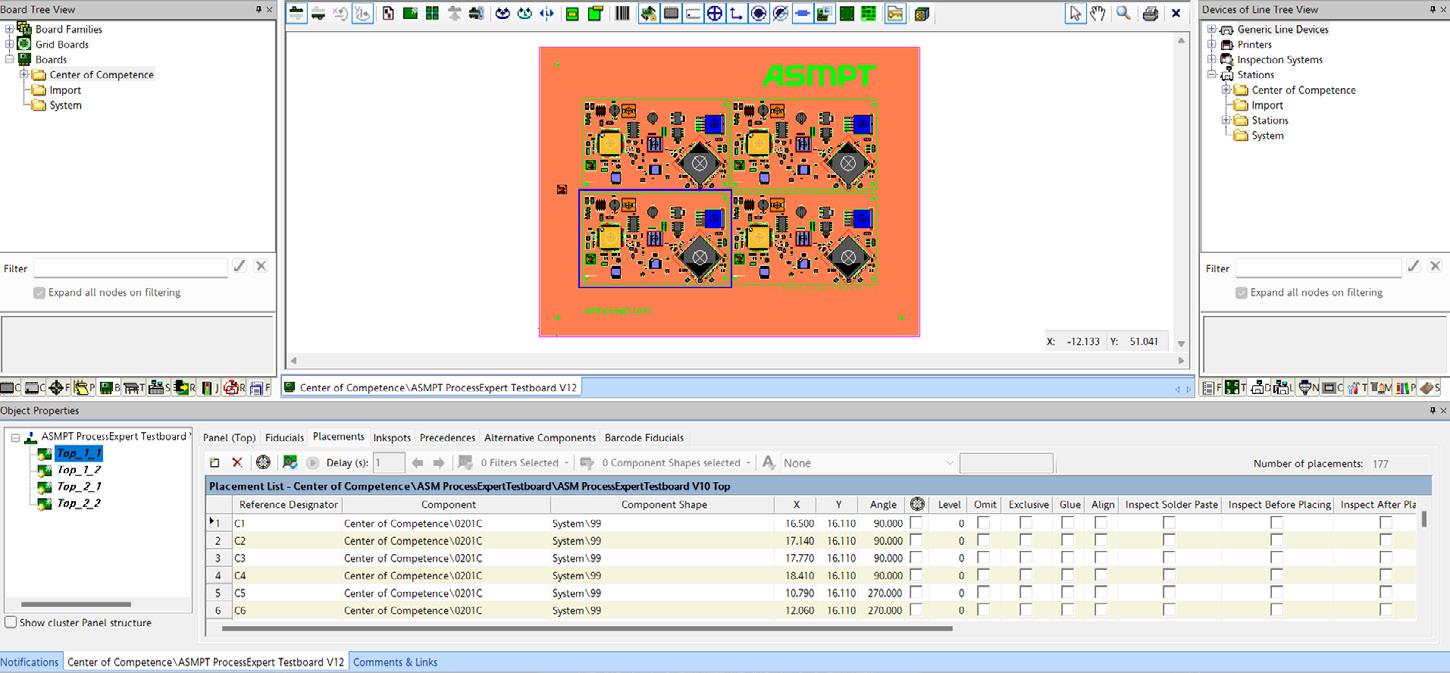The image size is (1450, 673).
Task: Click the Board Tree Filter input field
Action: (130, 267)
